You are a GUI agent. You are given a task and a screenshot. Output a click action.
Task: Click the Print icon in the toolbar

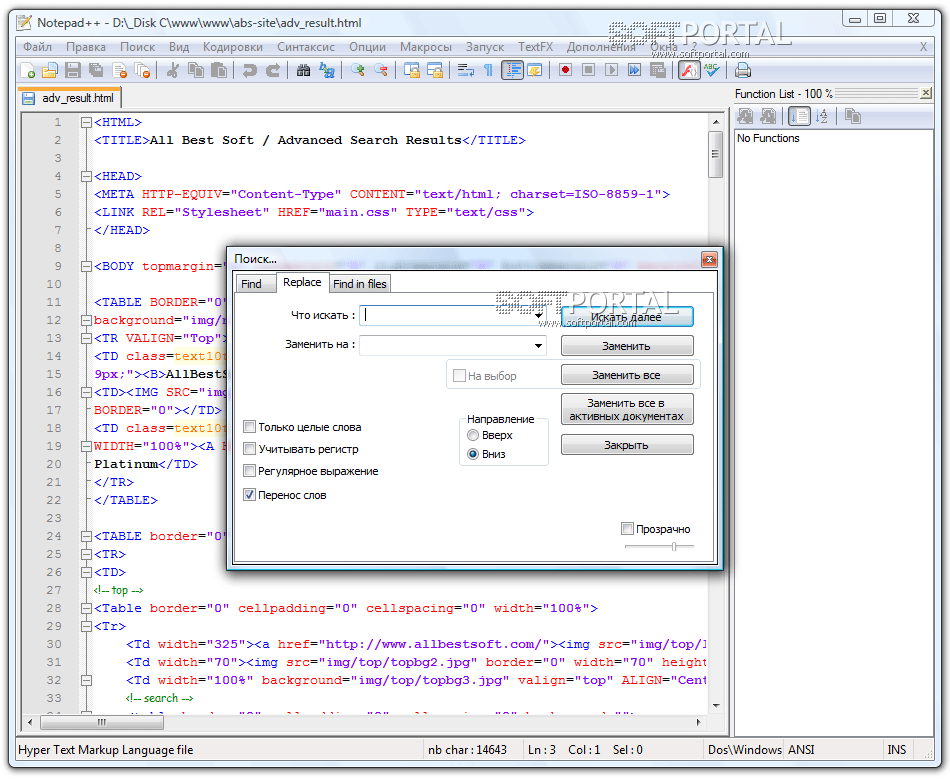click(x=743, y=70)
